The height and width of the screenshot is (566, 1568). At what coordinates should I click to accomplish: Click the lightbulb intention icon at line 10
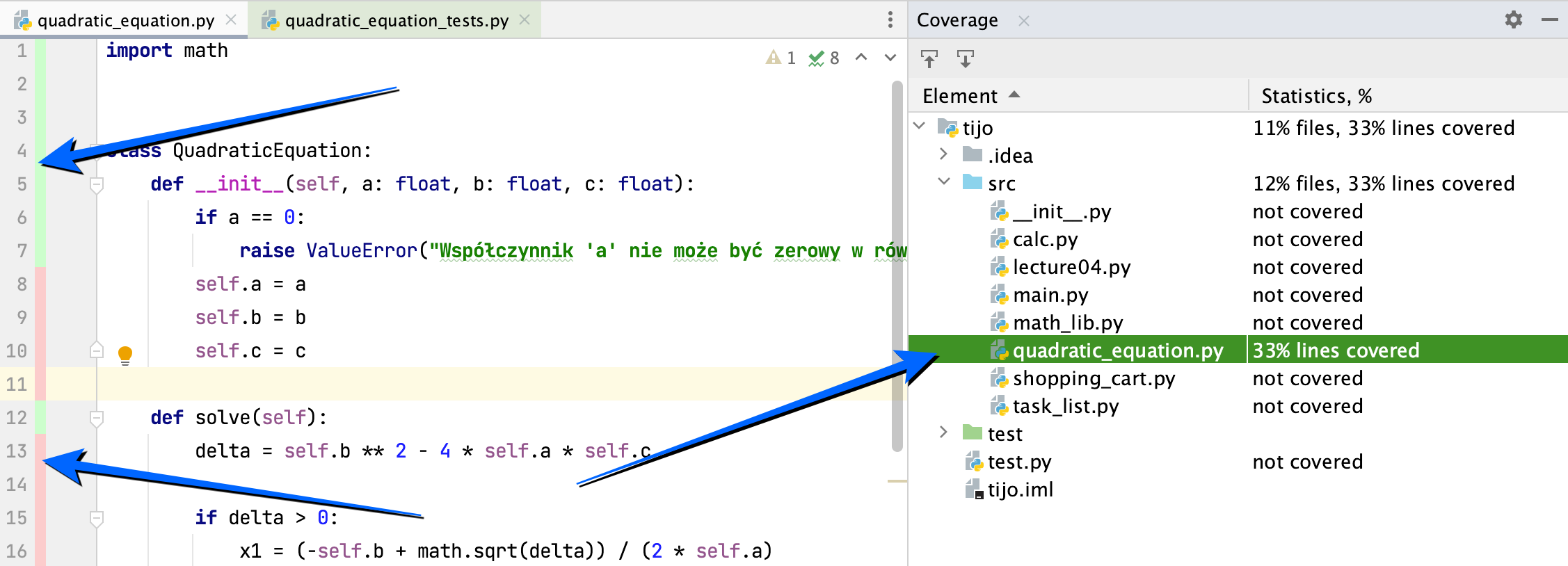tap(125, 354)
